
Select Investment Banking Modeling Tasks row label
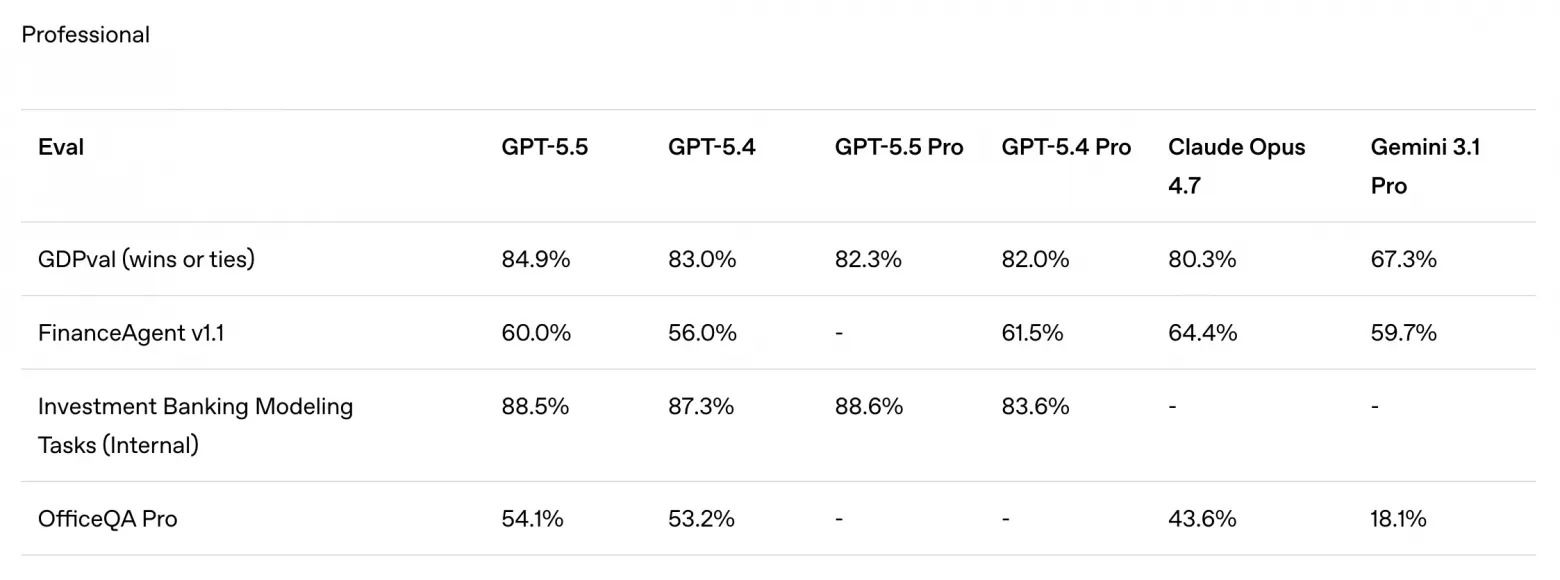pyautogui.click(x=196, y=426)
